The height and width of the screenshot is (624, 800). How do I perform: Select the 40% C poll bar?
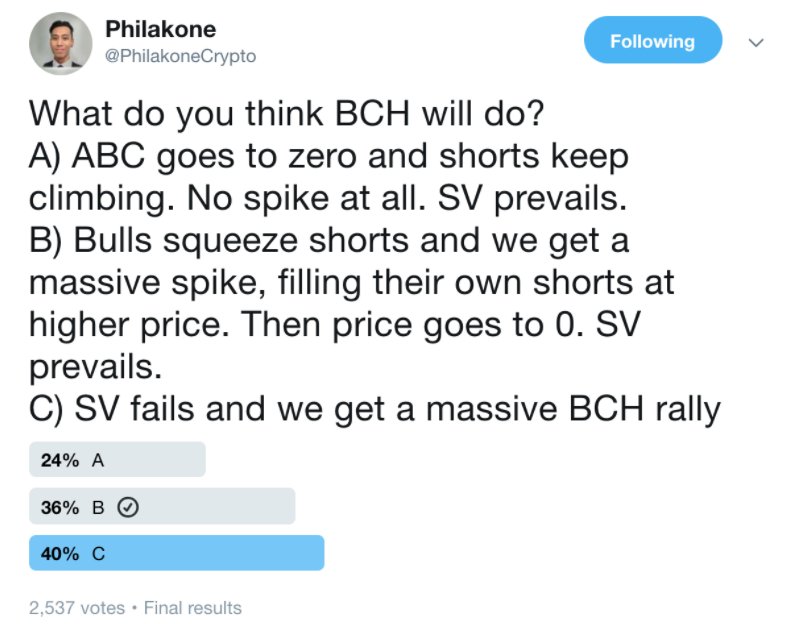coord(177,553)
